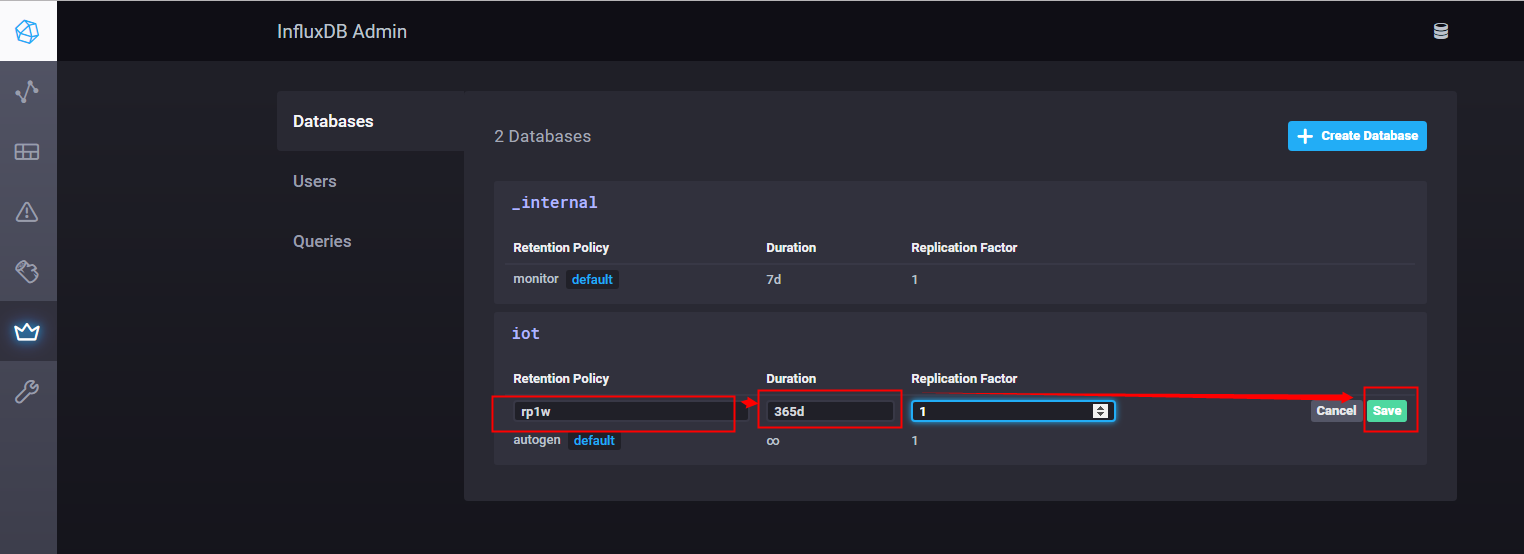Click the Replication Factor header under iot

pos(964,378)
